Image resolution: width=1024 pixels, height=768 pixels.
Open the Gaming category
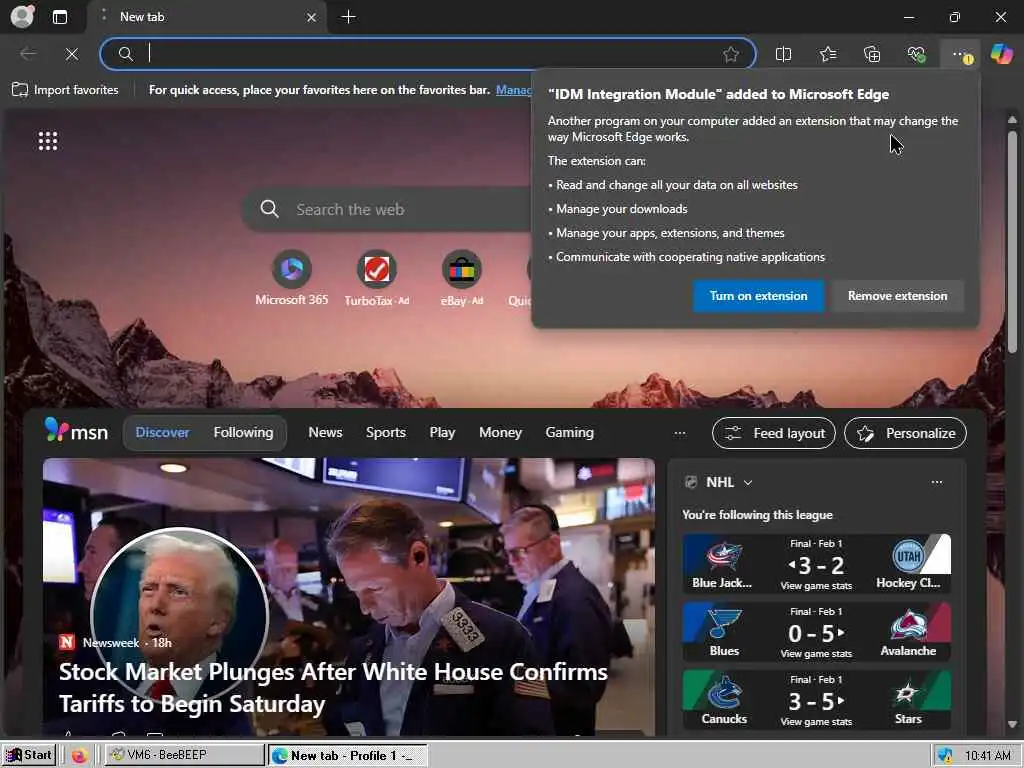[x=569, y=432]
